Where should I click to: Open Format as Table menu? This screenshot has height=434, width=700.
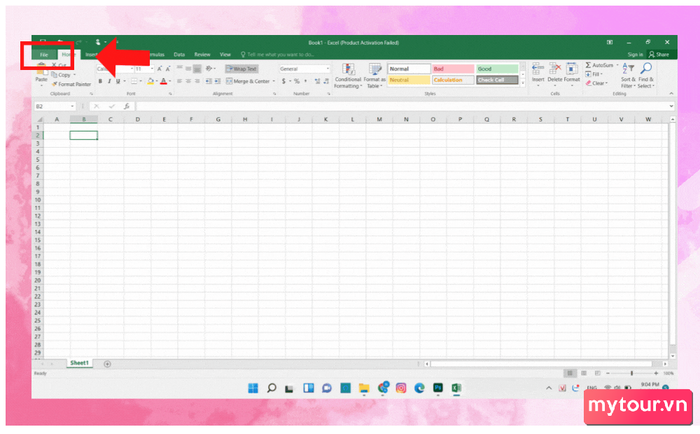[x=374, y=75]
